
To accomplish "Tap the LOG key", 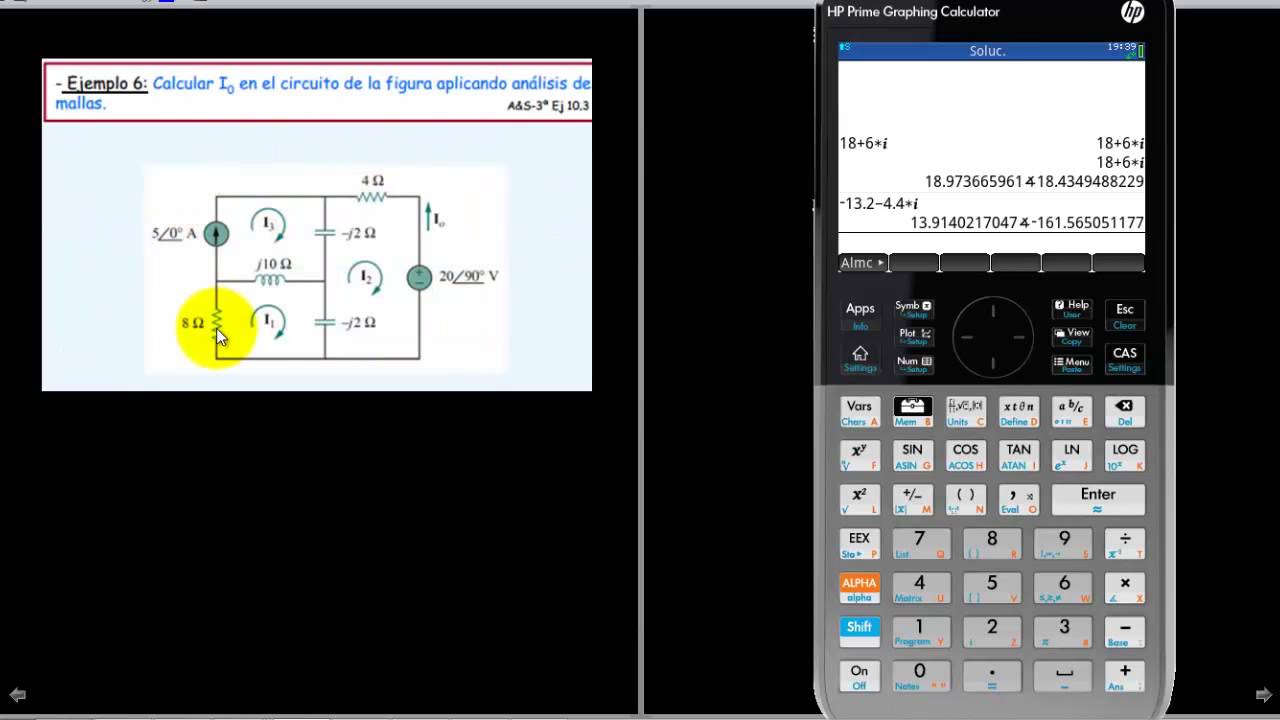I will pos(1124,456).
